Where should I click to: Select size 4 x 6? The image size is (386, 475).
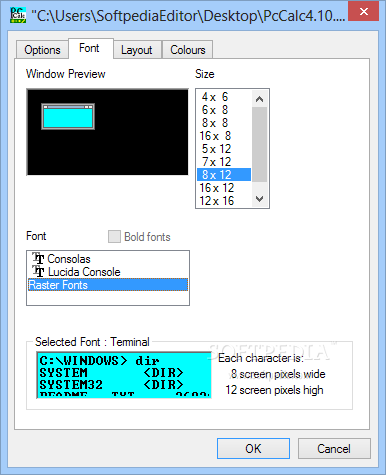(224, 97)
